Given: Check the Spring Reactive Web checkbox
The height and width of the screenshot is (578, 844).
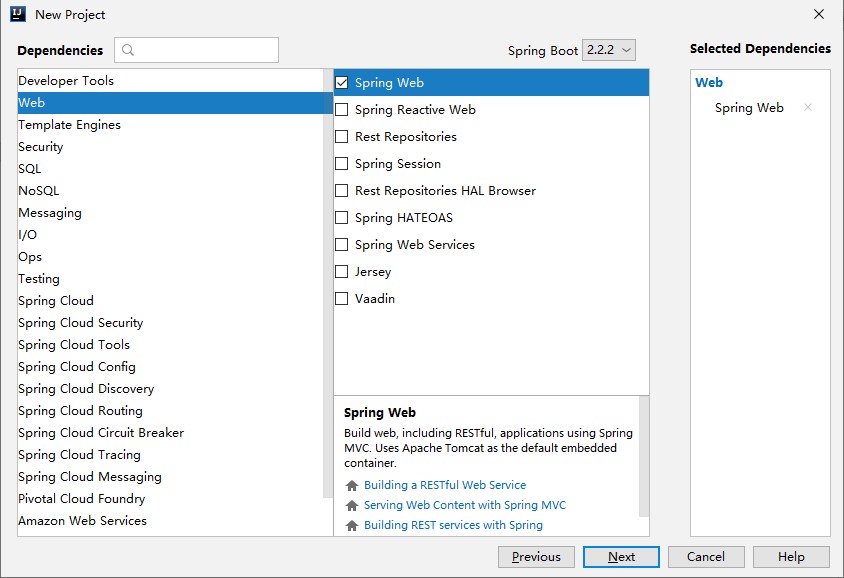Looking at the screenshot, I should (342, 109).
